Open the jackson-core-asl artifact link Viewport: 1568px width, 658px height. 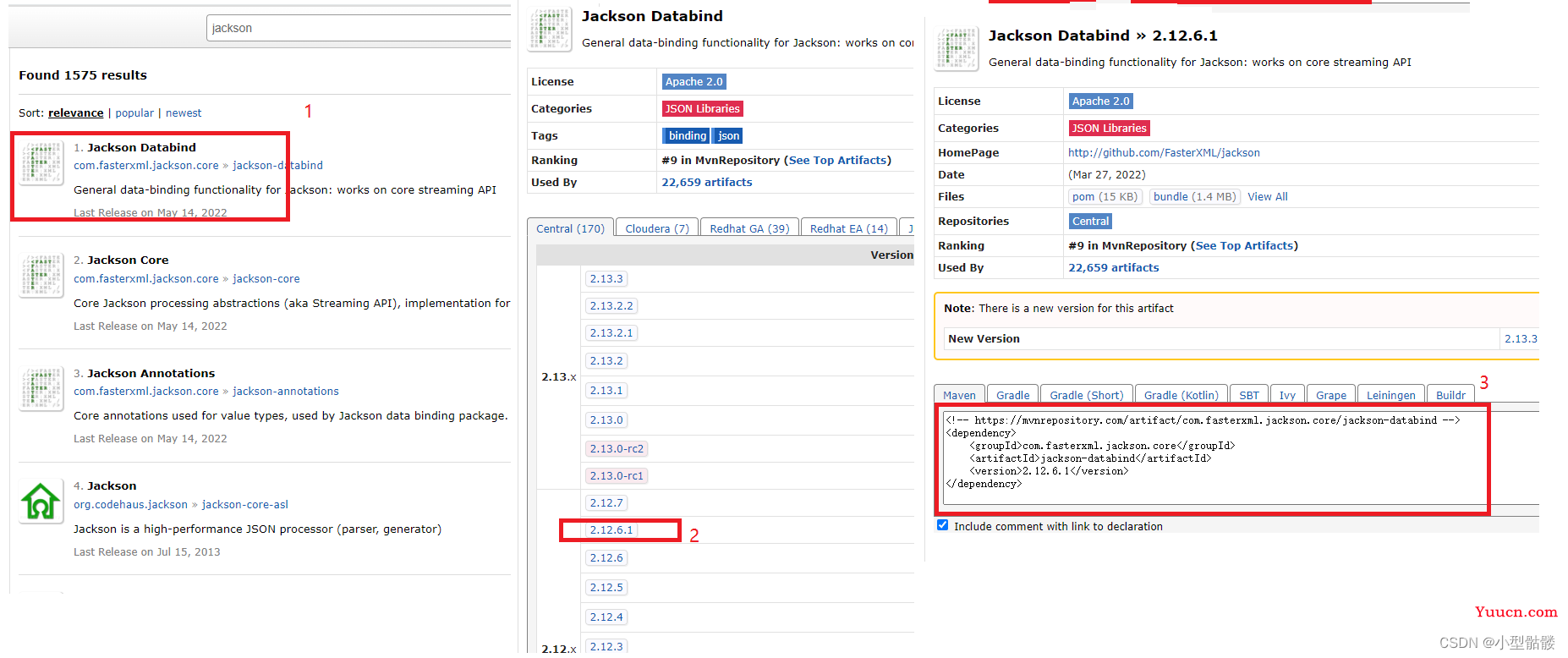click(x=245, y=504)
